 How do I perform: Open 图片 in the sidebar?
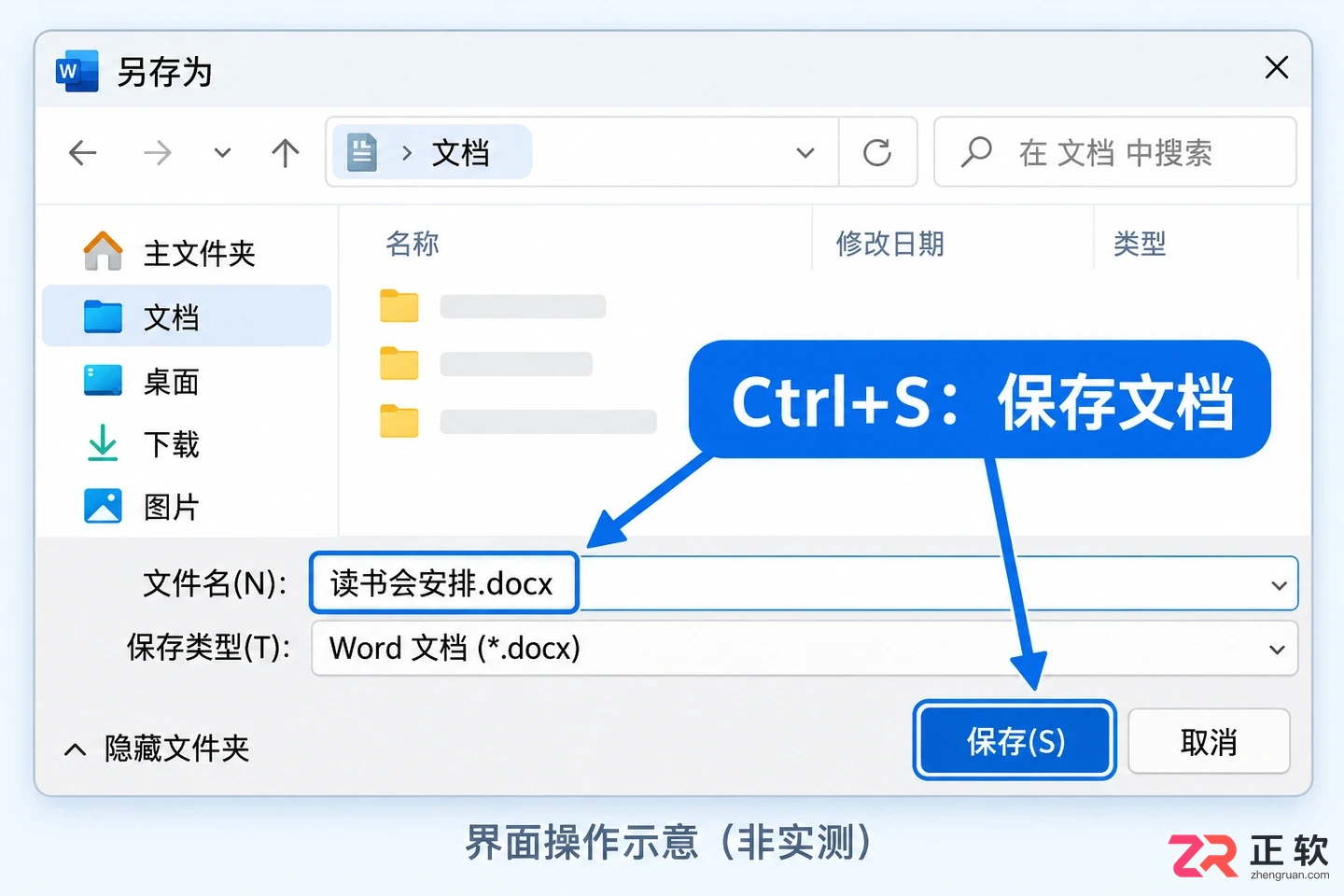click(187, 507)
